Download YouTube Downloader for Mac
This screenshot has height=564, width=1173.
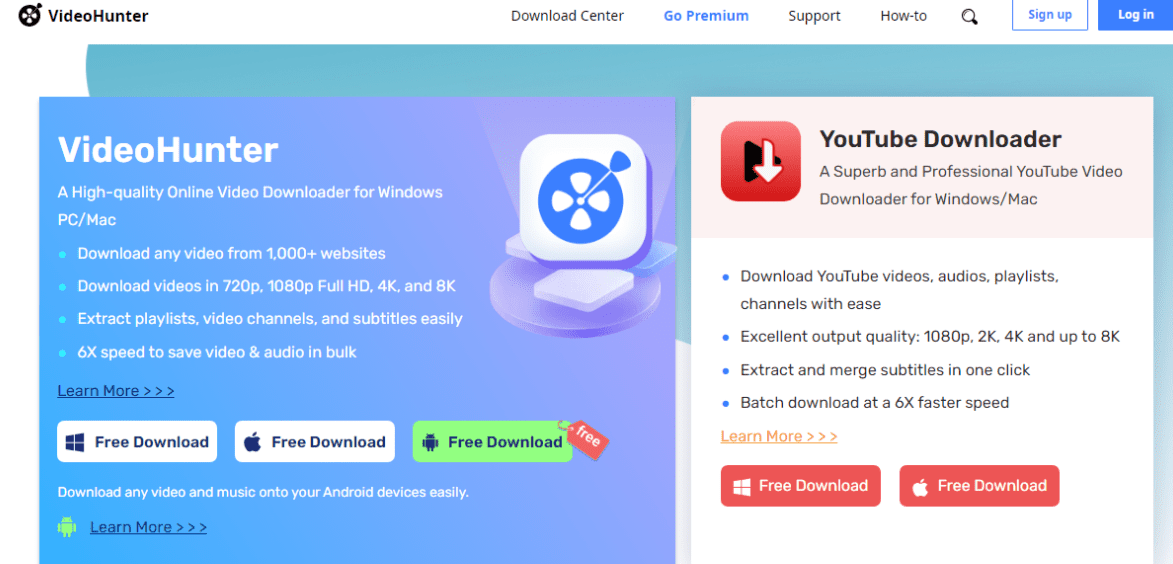point(979,485)
